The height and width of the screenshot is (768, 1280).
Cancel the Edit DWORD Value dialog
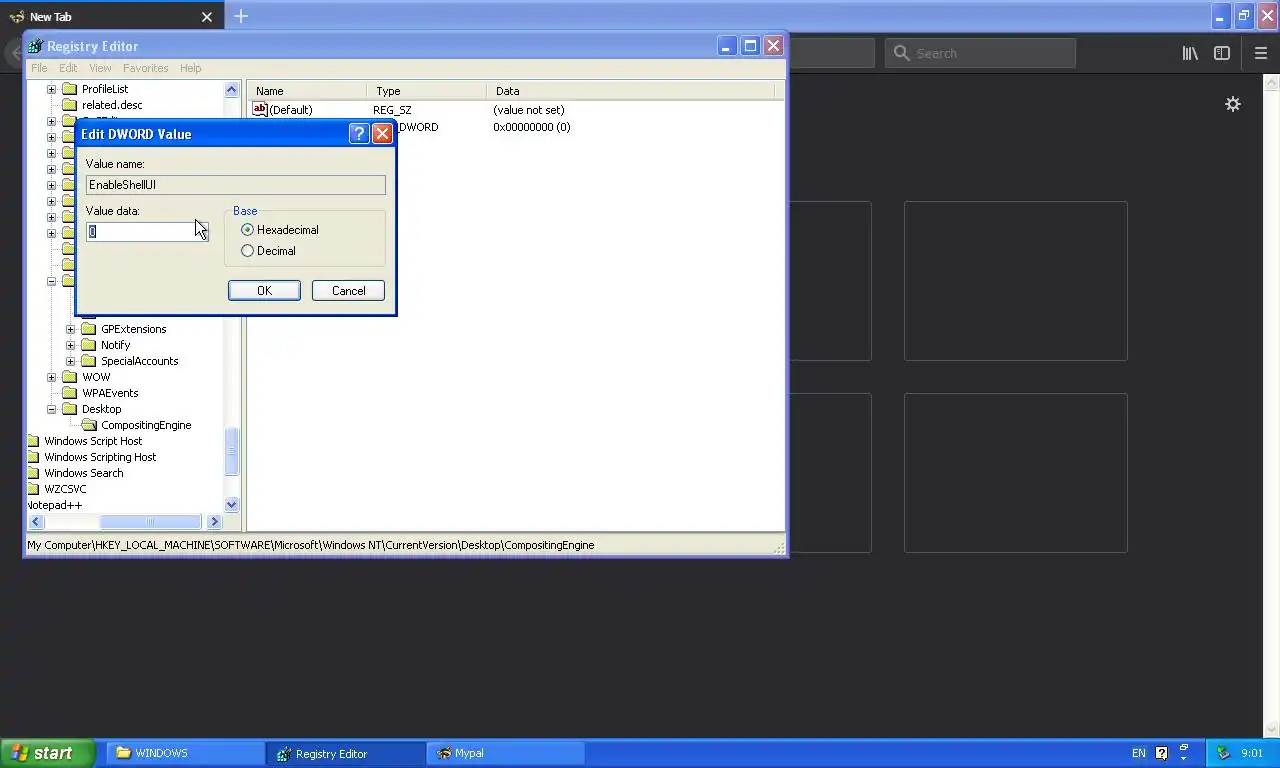point(348,291)
